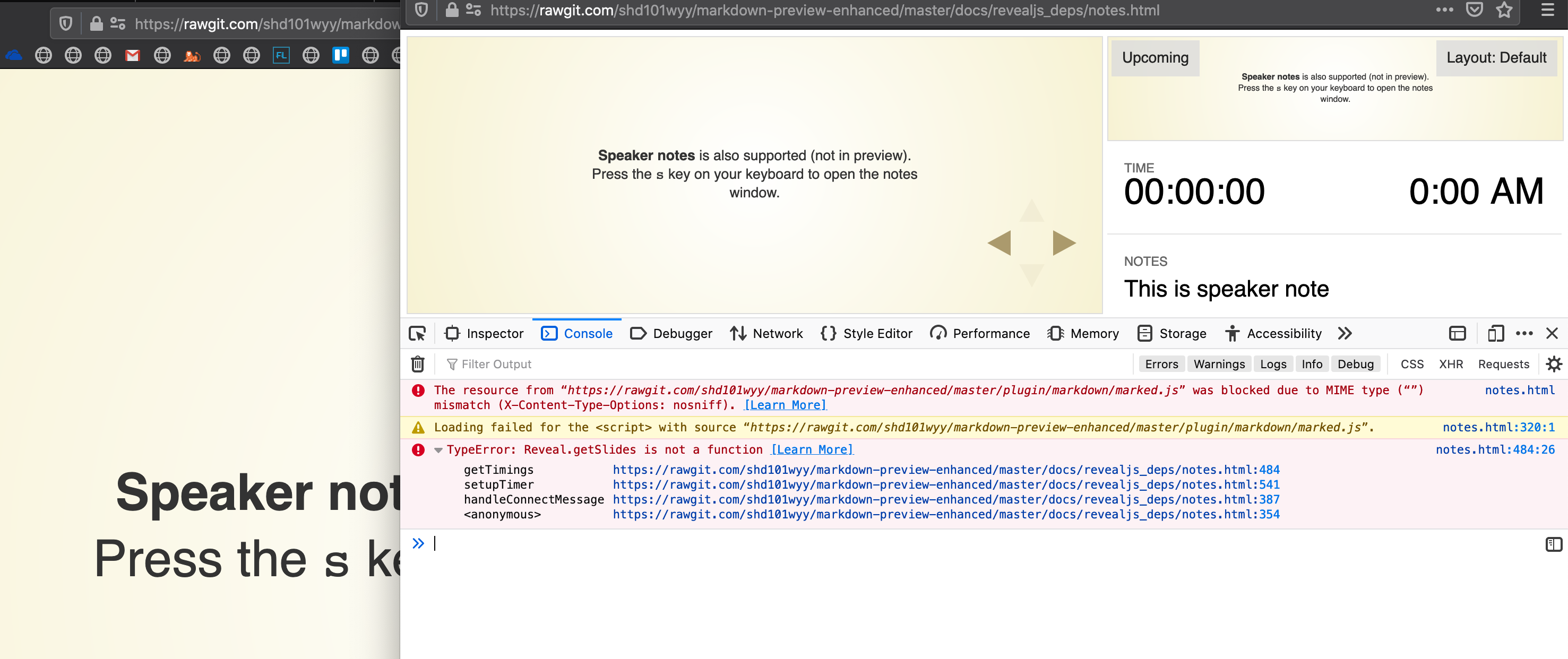Open the Learn More link for MIME error

(785, 405)
